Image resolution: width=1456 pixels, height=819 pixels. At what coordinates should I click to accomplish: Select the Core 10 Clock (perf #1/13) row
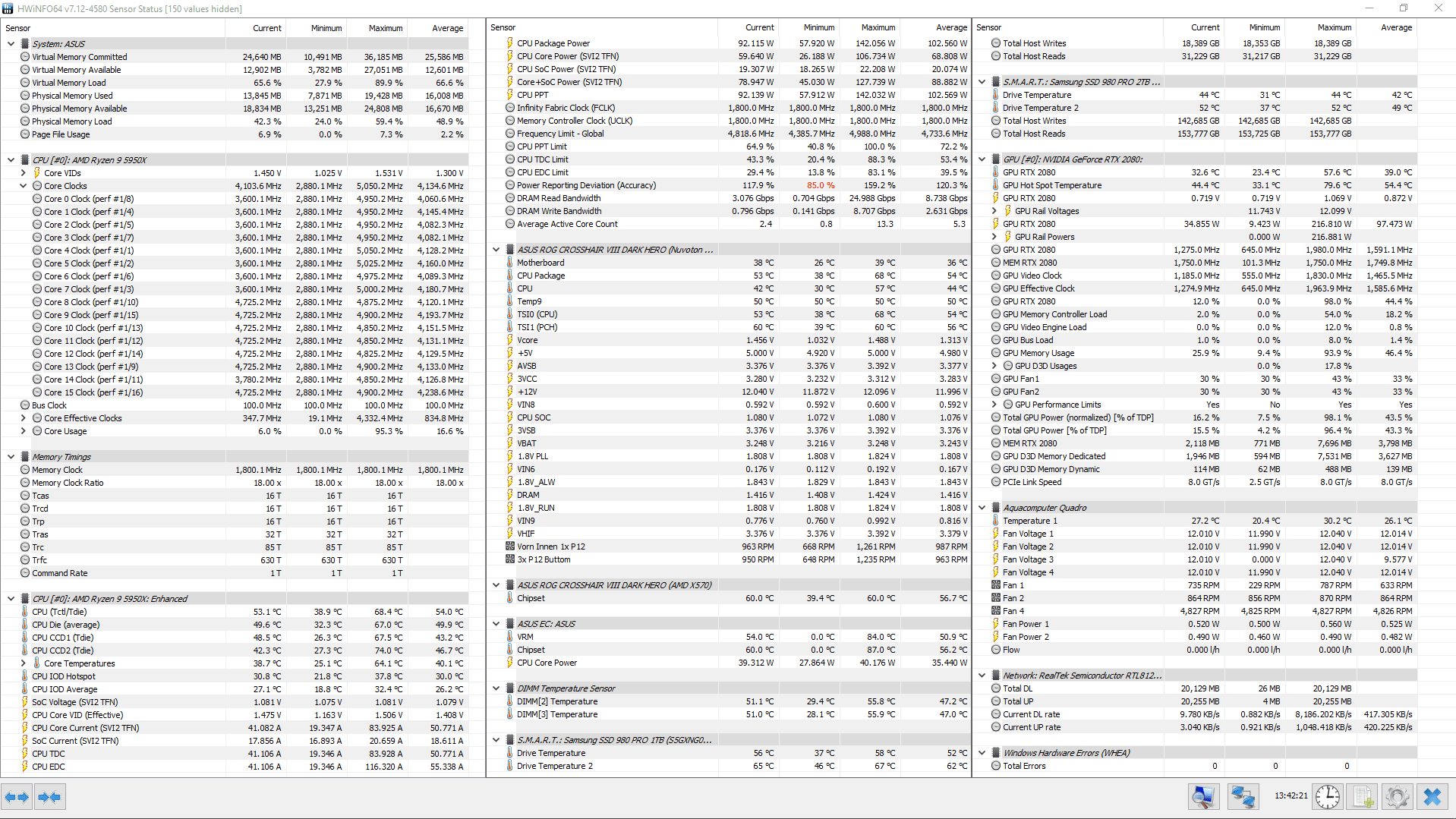click(x=235, y=328)
